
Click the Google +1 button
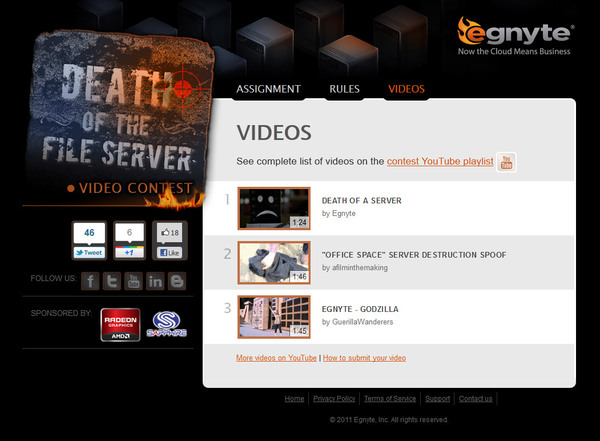tap(129, 252)
